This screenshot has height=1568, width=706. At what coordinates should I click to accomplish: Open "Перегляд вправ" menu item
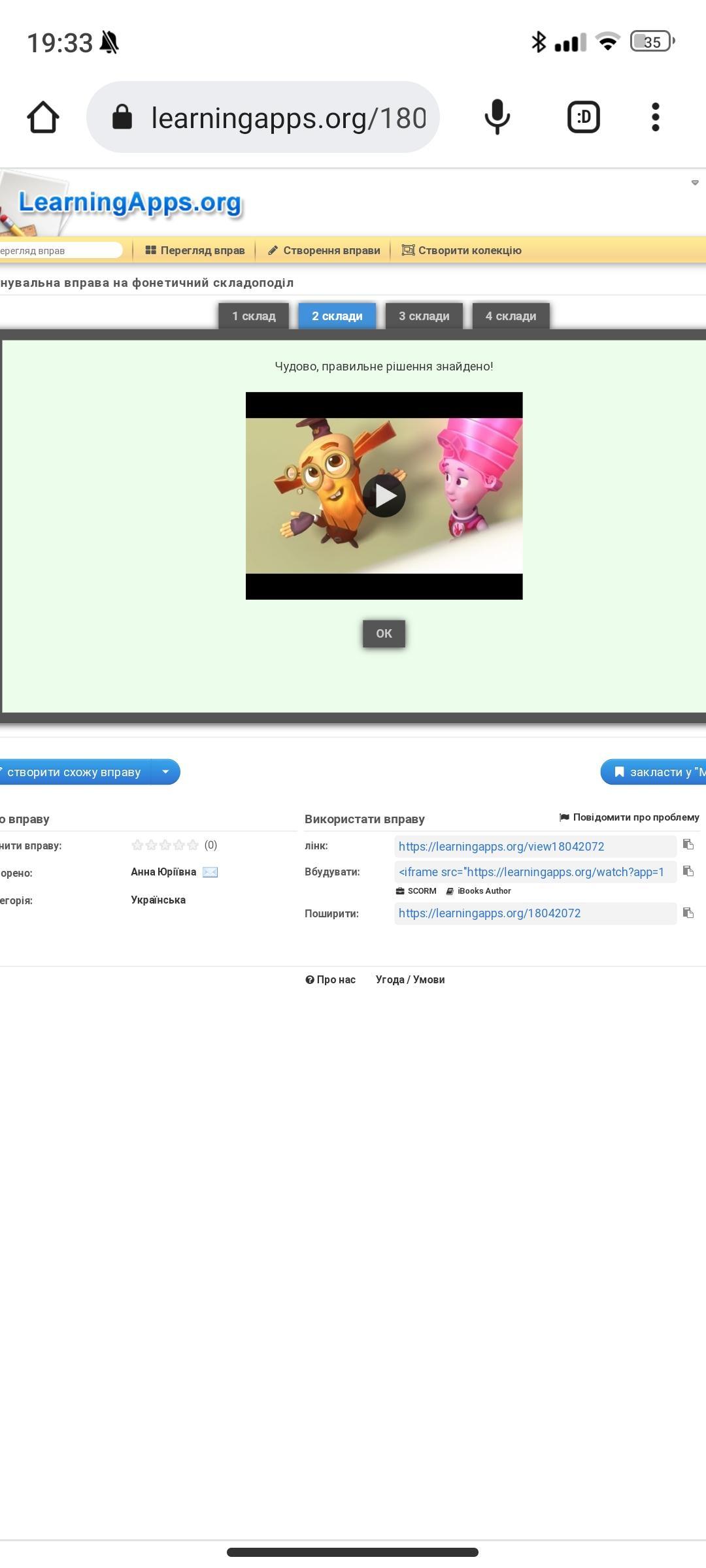(x=195, y=250)
